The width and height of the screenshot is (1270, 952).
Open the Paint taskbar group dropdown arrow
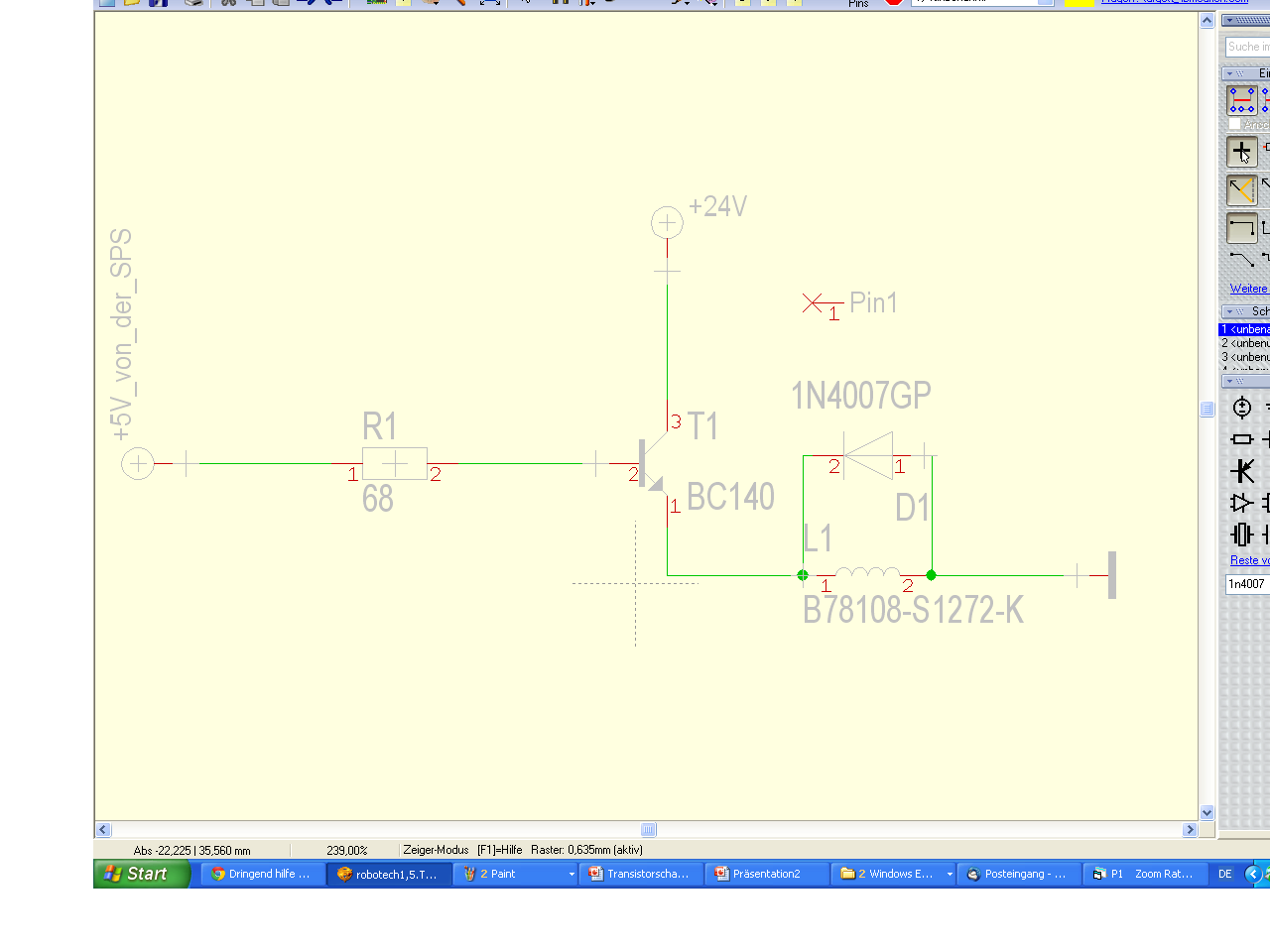pyautogui.click(x=571, y=875)
